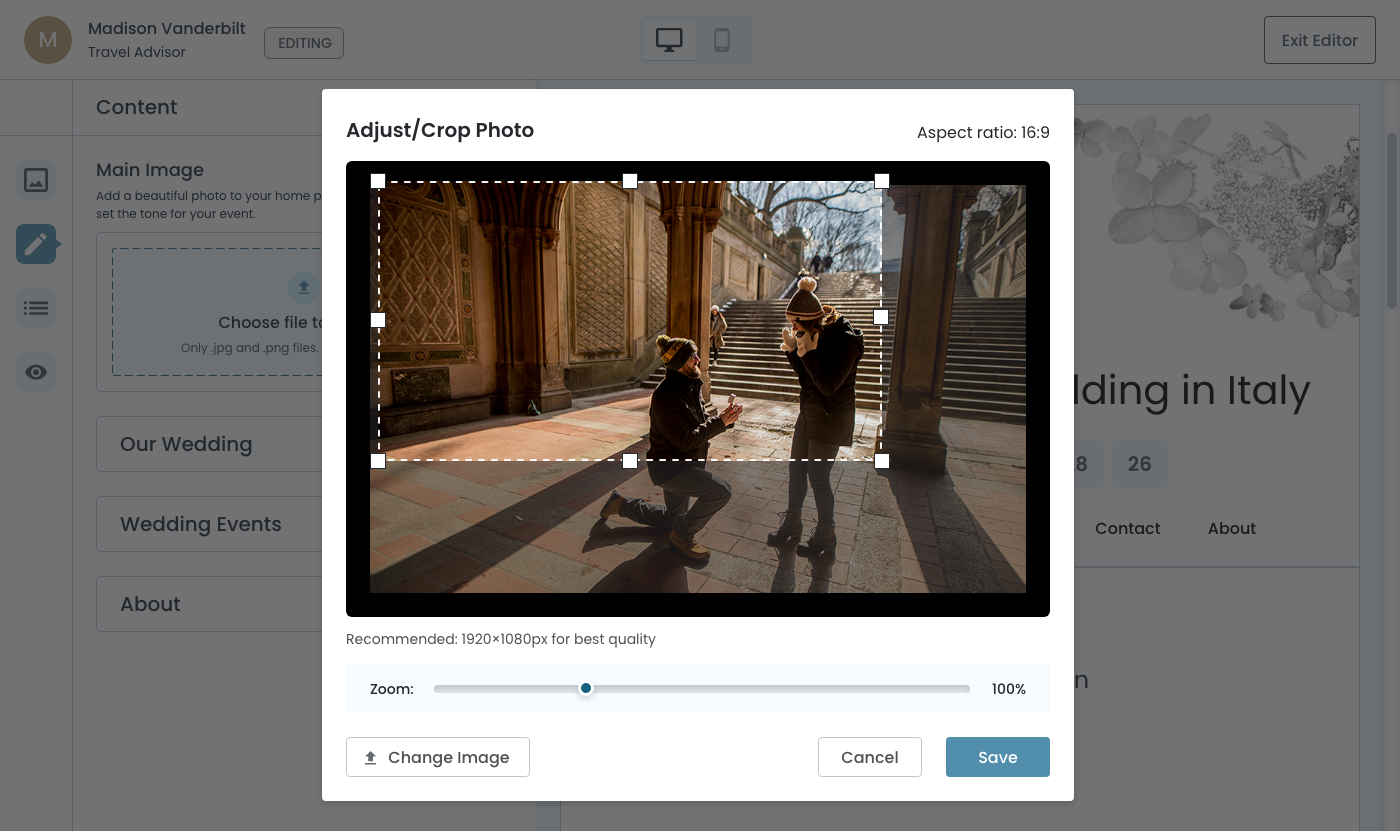The height and width of the screenshot is (831, 1400).
Task: Exit the editor
Action: tap(1319, 40)
